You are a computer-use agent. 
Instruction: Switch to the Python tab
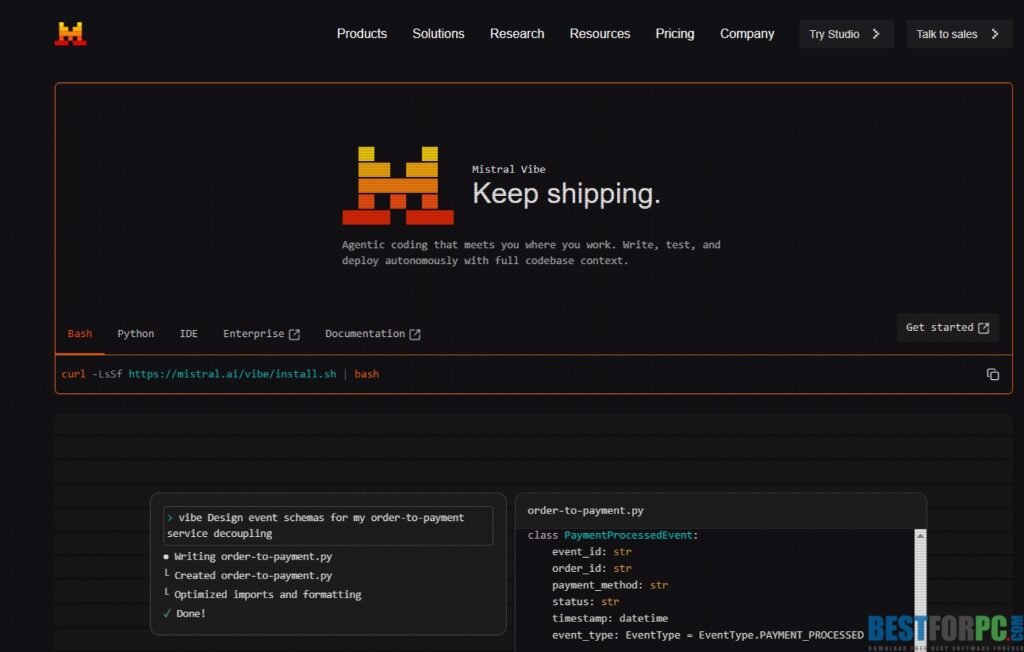(136, 334)
